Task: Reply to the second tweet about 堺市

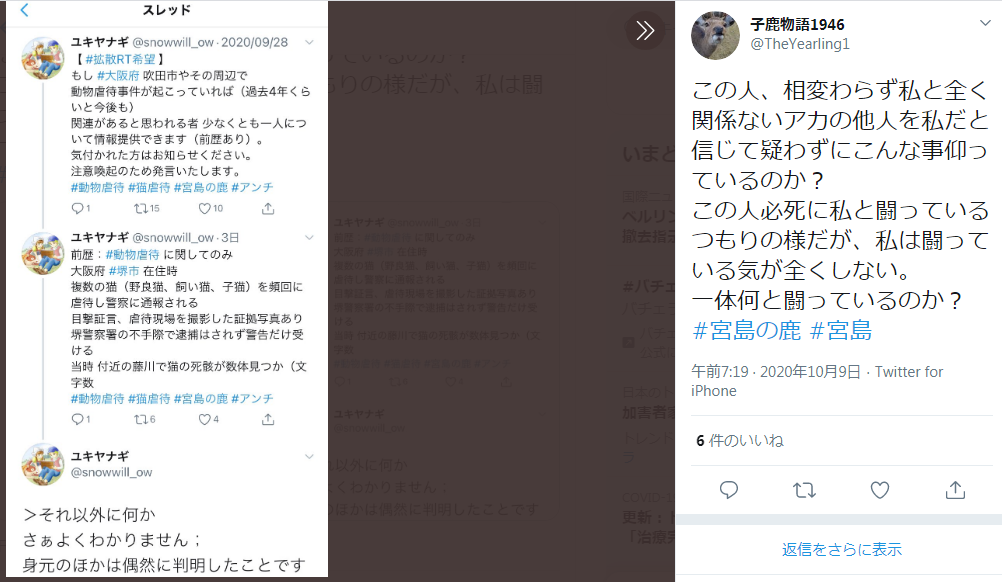Action: click(x=77, y=419)
